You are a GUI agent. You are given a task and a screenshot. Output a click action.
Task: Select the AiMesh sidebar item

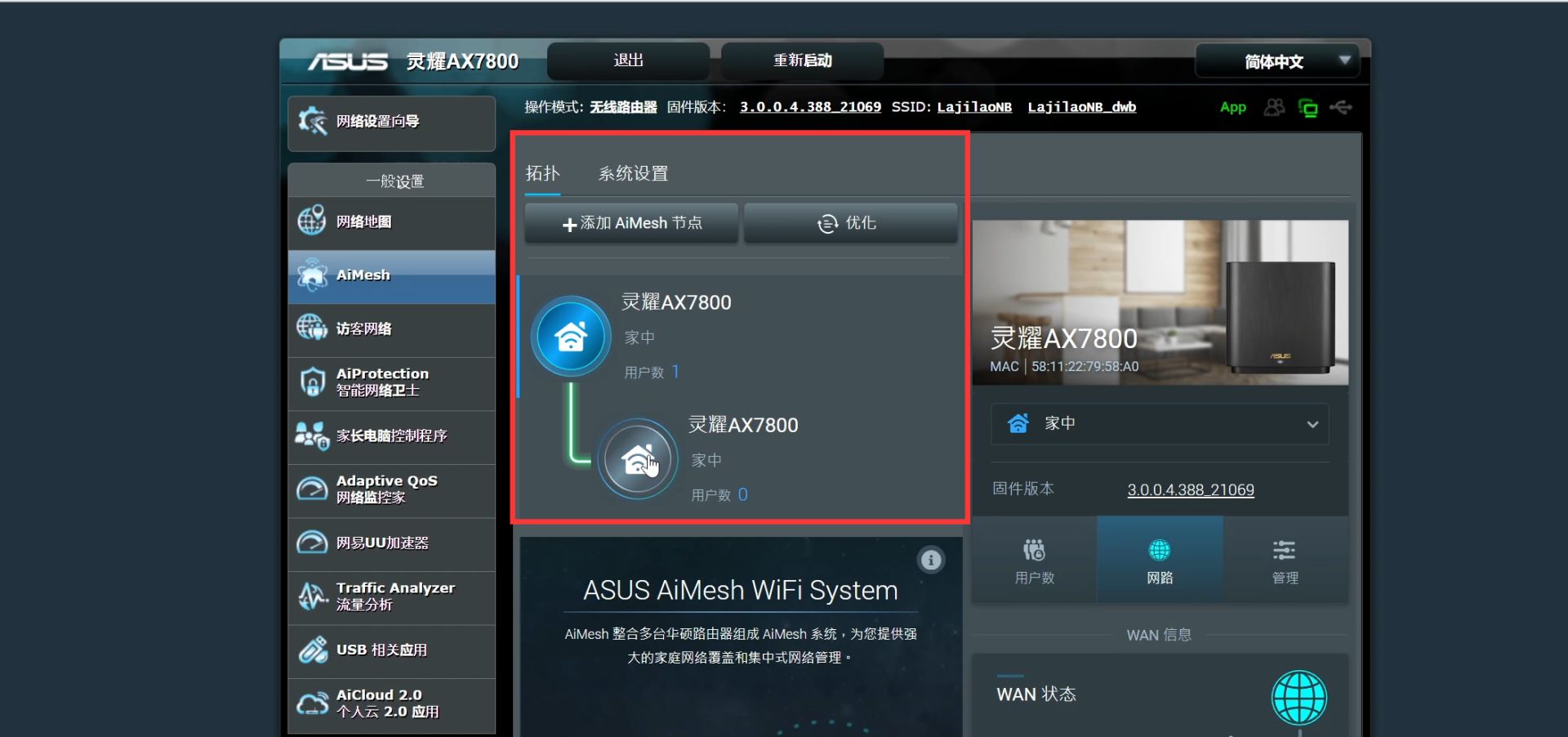pyautogui.click(x=391, y=276)
